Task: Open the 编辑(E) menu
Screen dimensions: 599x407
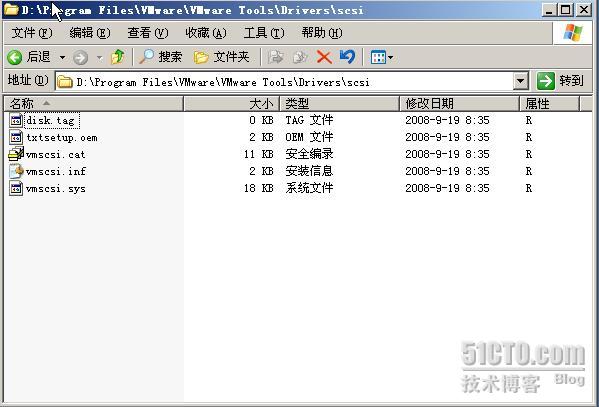Action: coord(90,33)
